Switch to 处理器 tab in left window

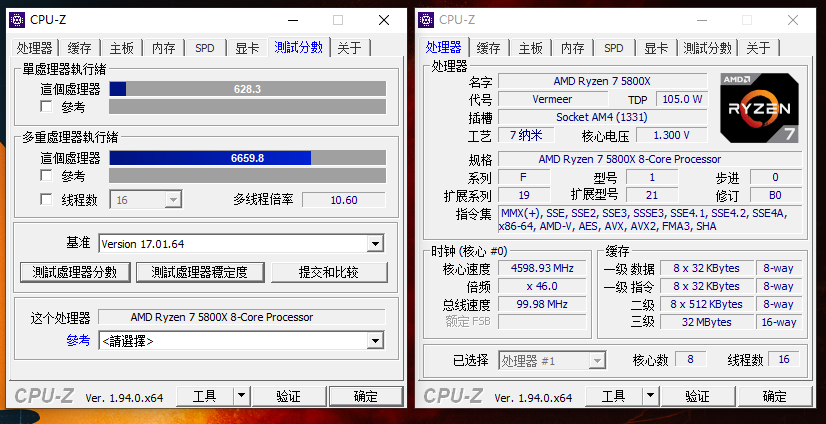34,48
